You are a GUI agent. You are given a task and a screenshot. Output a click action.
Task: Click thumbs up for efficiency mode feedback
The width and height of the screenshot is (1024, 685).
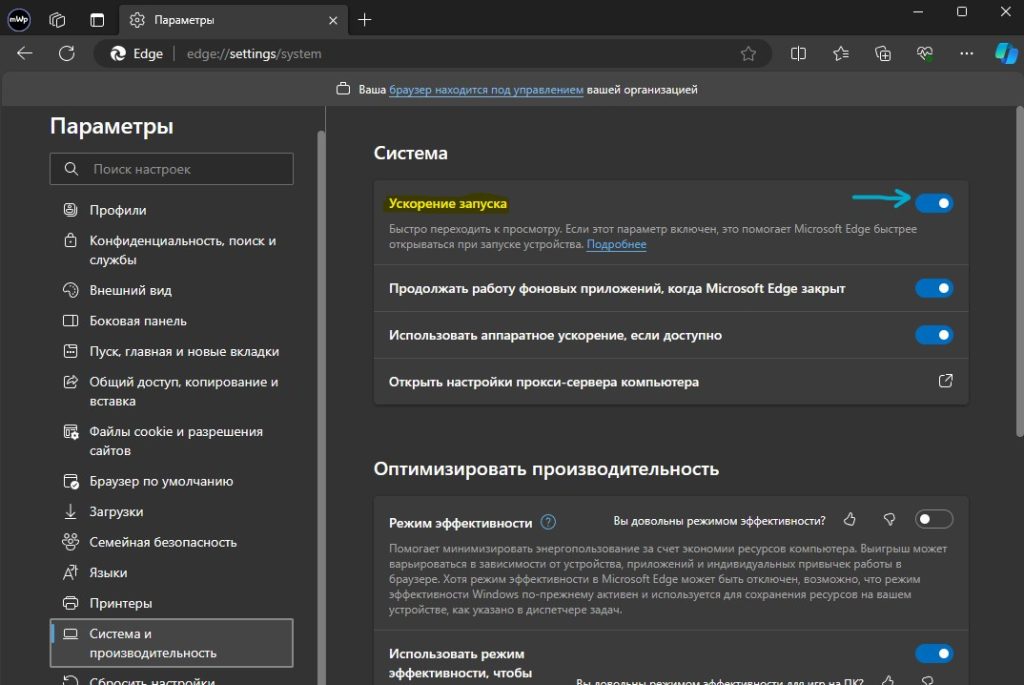pyautogui.click(x=850, y=520)
